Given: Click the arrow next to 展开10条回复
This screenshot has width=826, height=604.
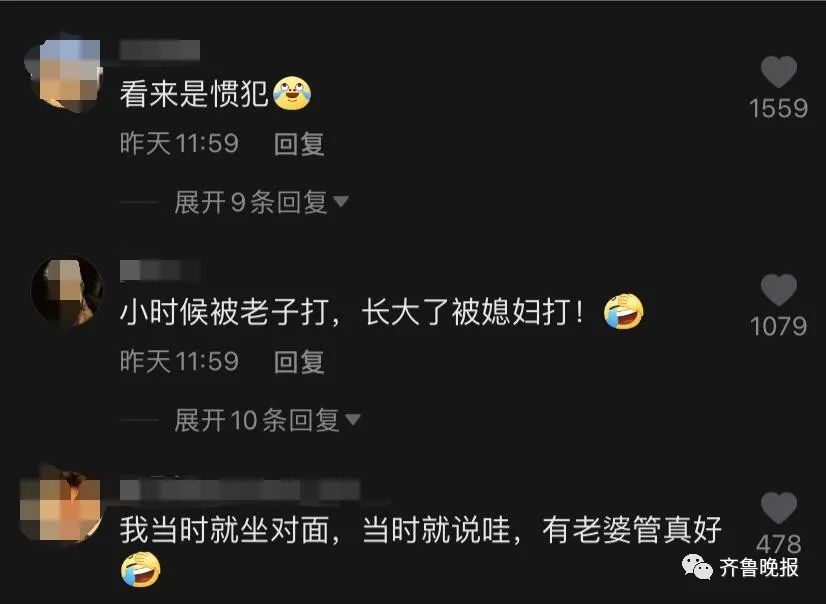Looking at the screenshot, I should (353, 420).
